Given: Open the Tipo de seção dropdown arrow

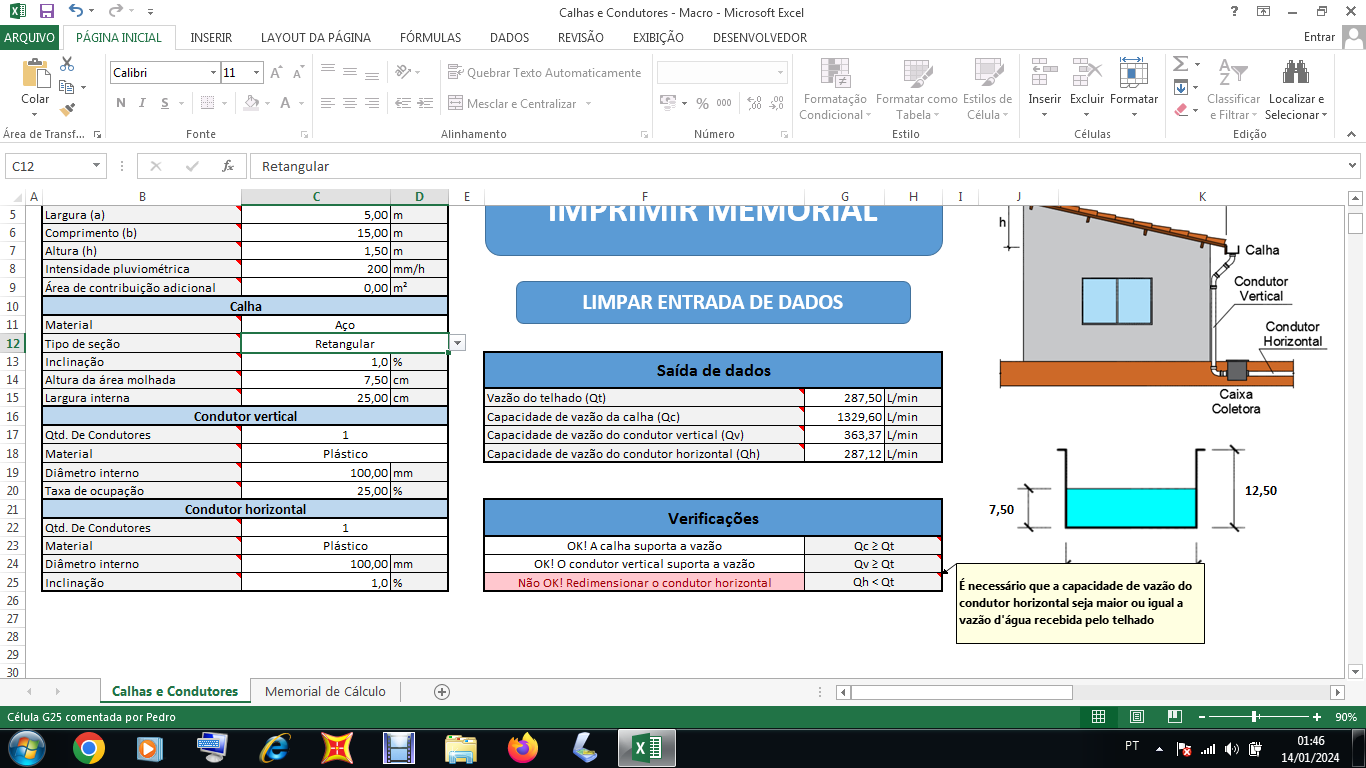Looking at the screenshot, I should pos(458,343).
